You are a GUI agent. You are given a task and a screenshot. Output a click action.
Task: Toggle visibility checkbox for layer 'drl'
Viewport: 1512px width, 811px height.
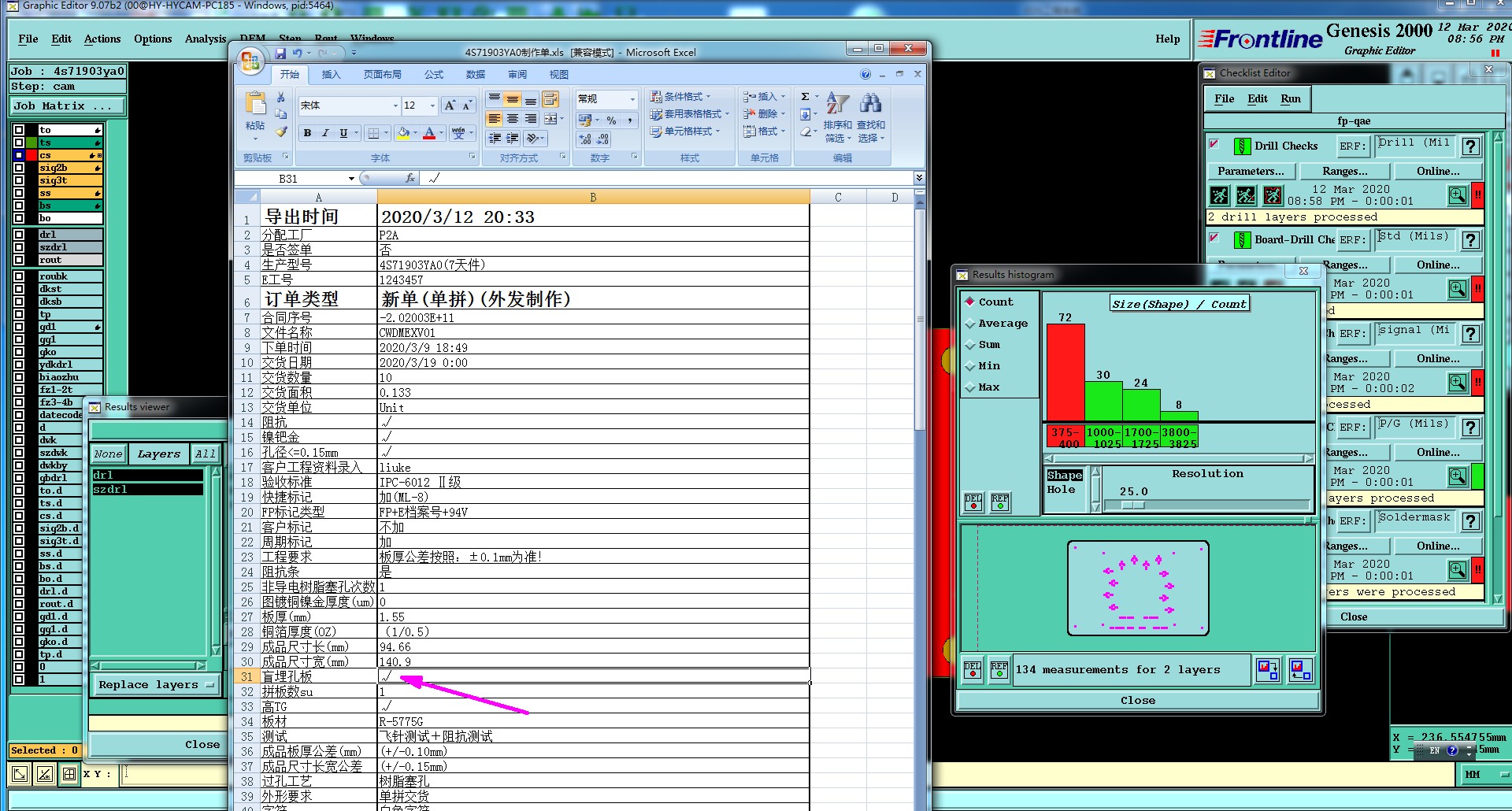(x=19, y=235)
